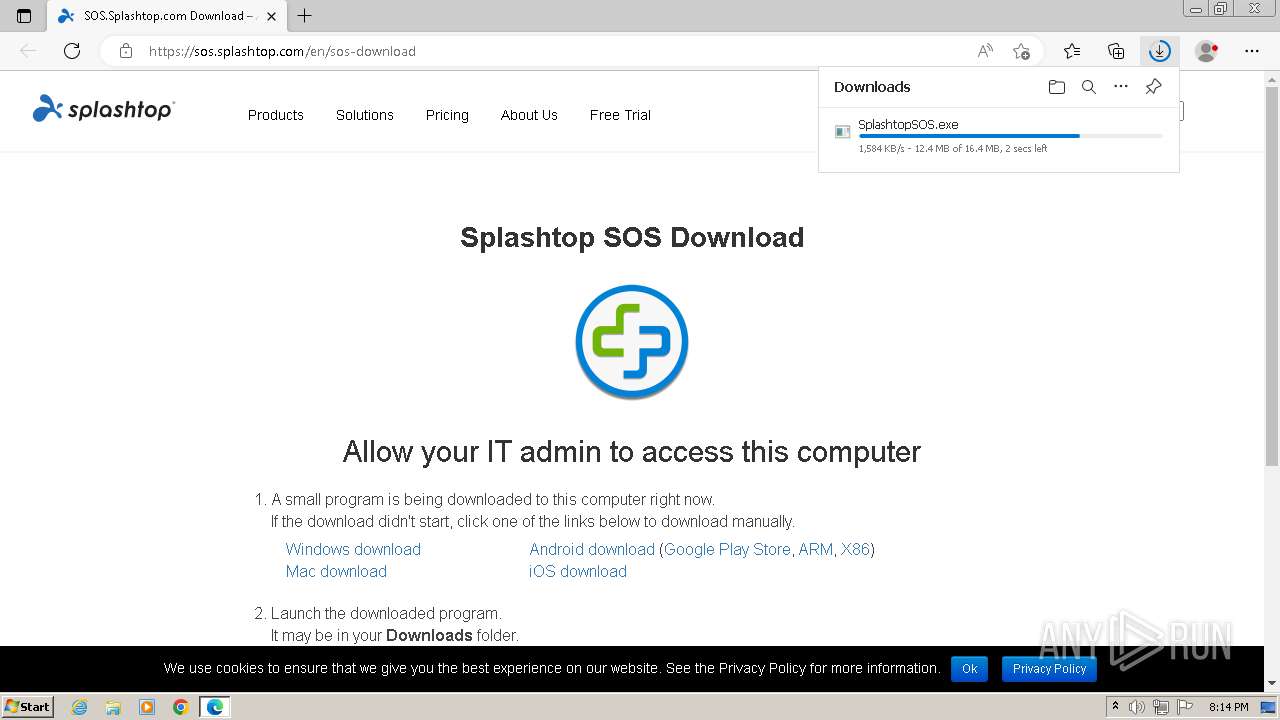Open File Explorer from taskbar
Screen dimensions: 1280x720
pyautogui.click(x=113, y=707)
